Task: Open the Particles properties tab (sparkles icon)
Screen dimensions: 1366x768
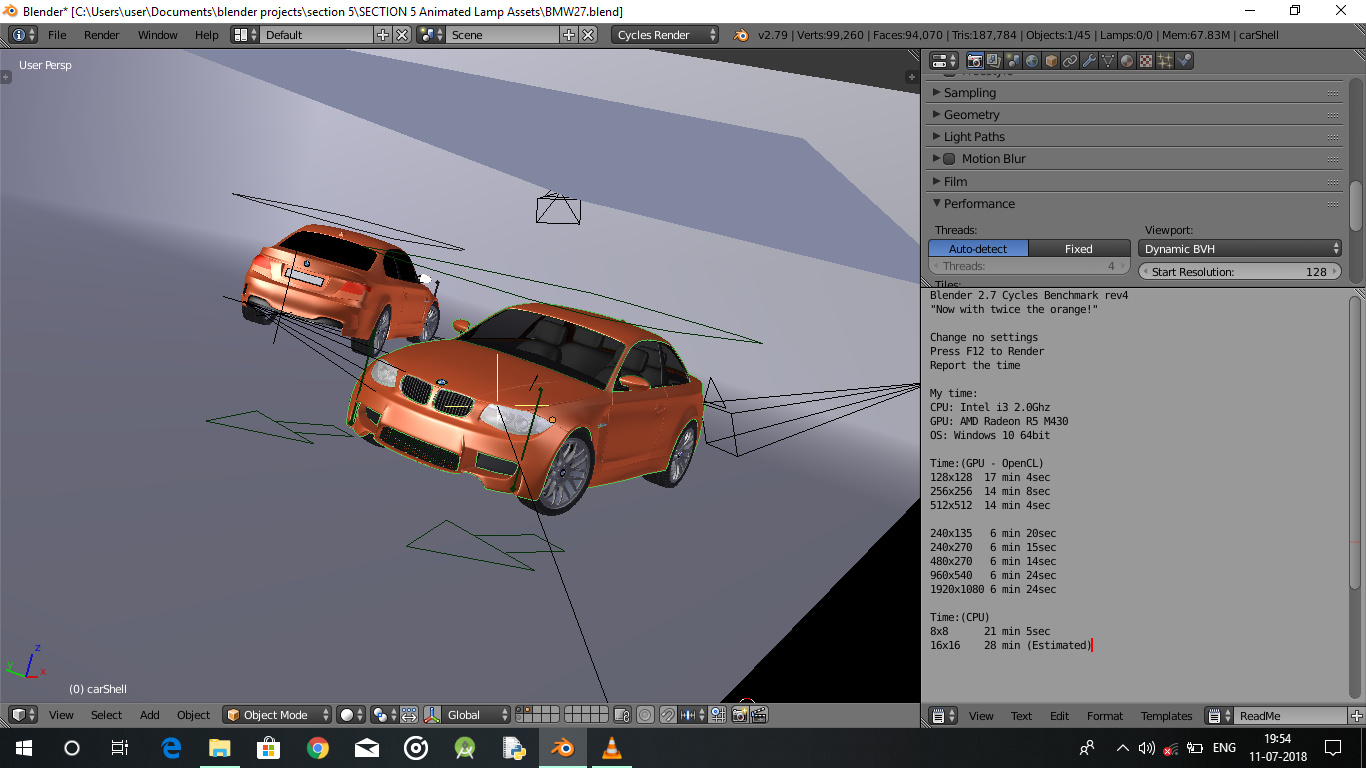Action: pyautogui.click(x=1165, y=61)
